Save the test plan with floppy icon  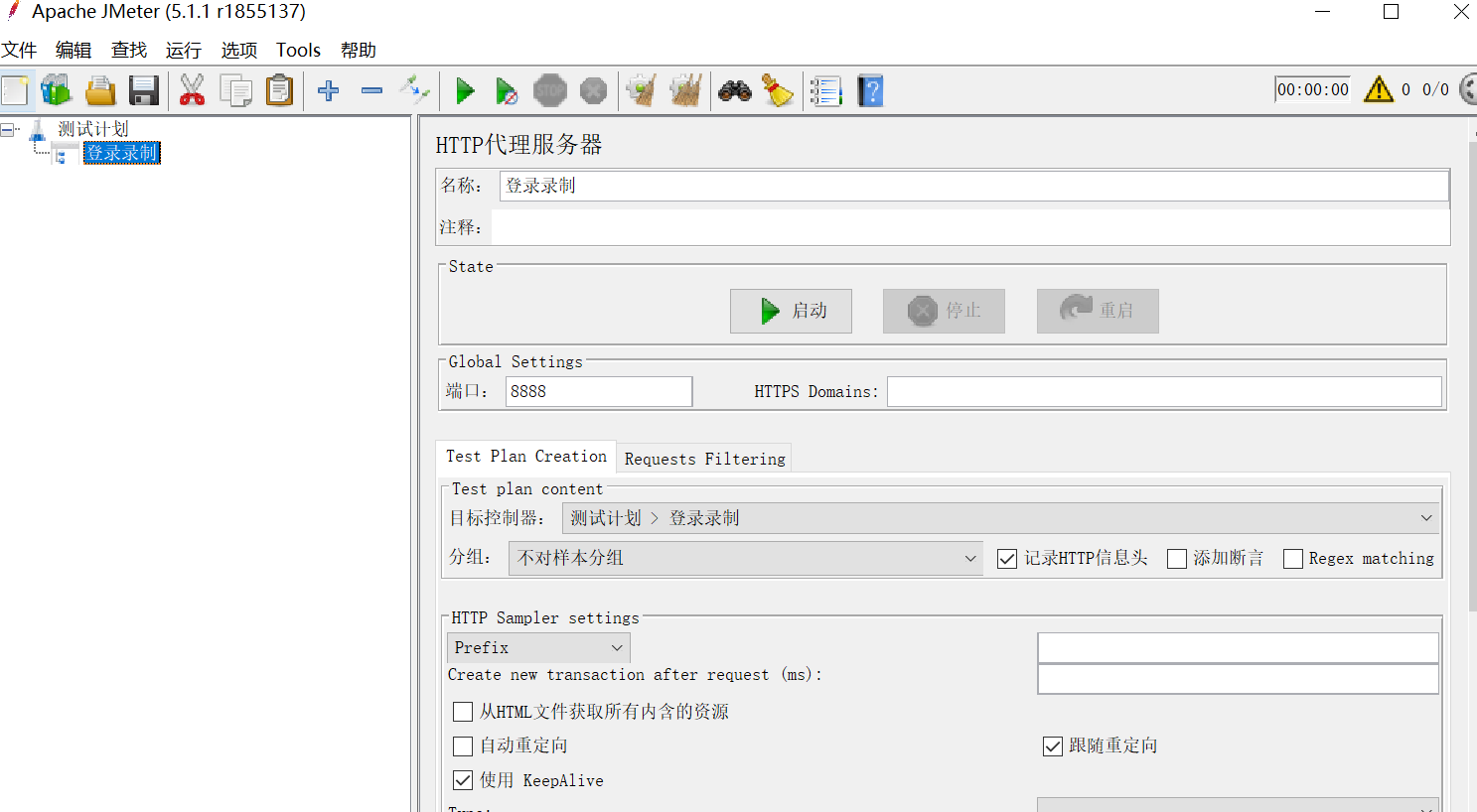click(144, 90)
